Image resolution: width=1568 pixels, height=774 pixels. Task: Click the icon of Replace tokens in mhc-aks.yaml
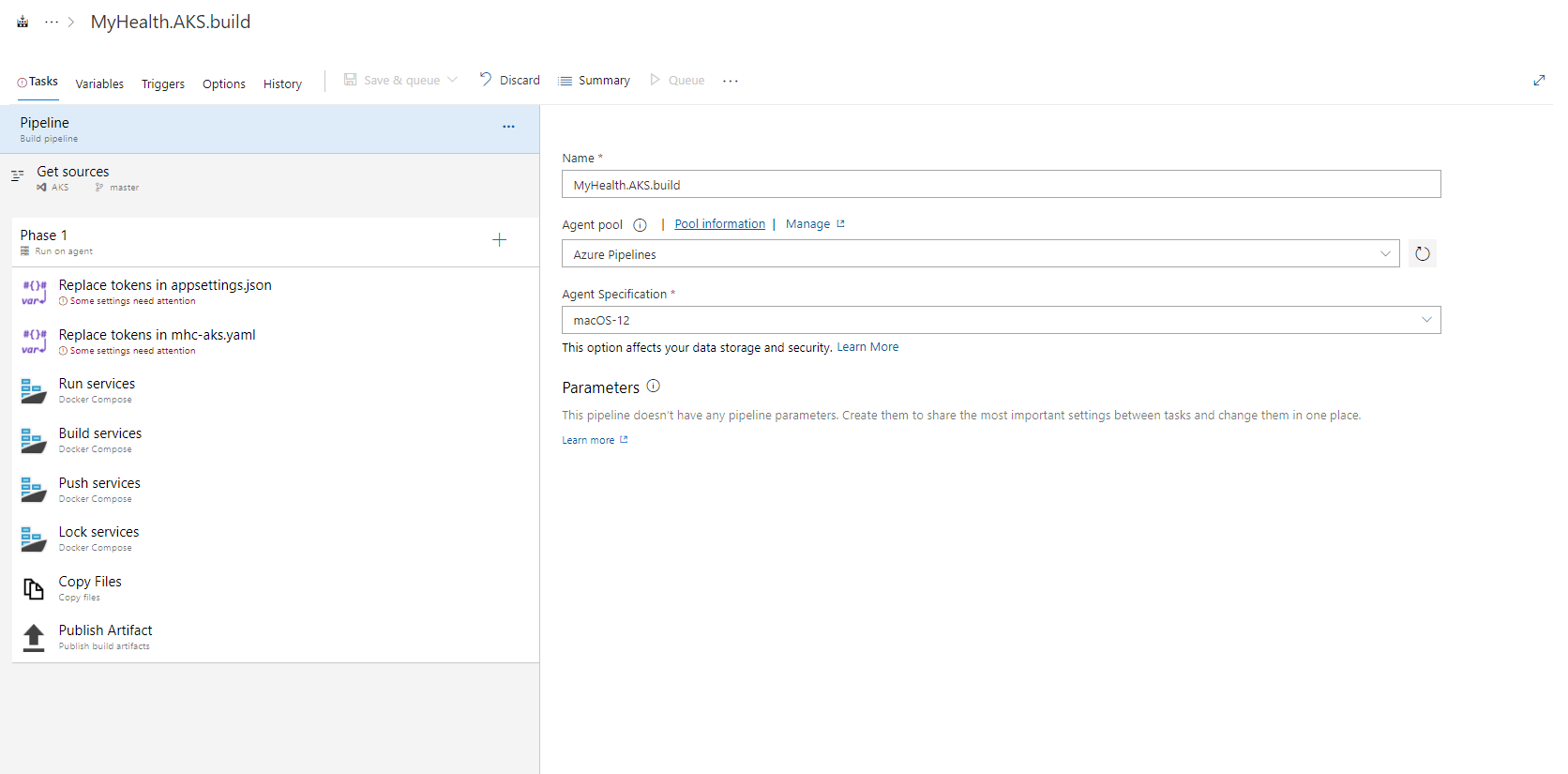(34, 341)
